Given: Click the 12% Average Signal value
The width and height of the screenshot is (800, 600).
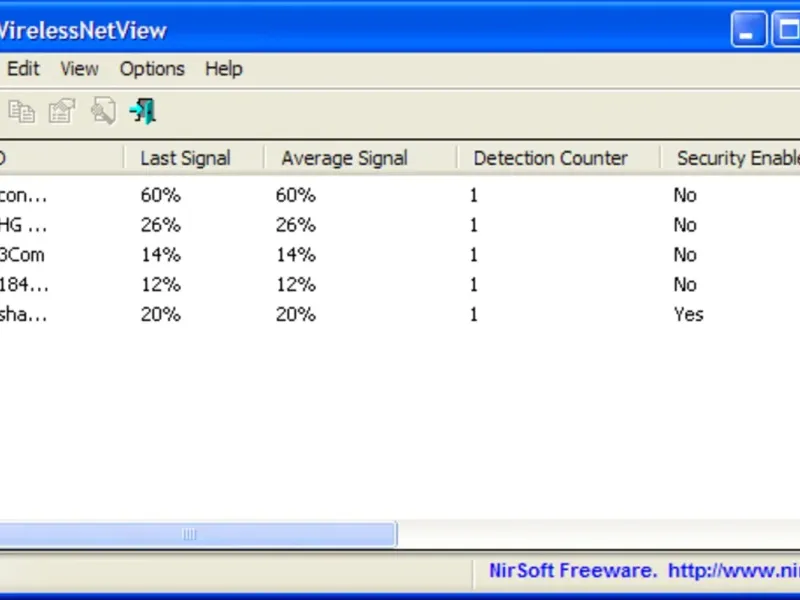Looking at the screenshot, I should (296, 284).
